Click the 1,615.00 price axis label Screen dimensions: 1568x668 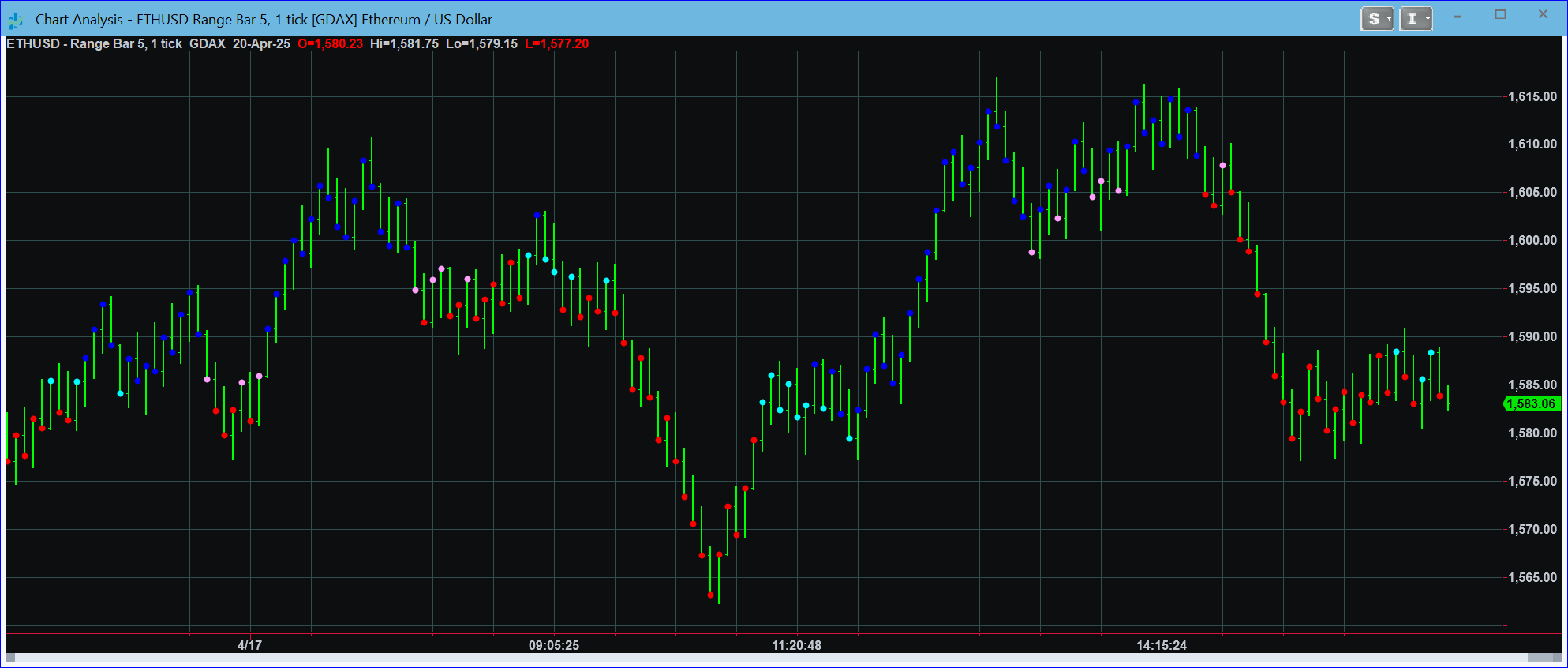[x=1532, y=97]
